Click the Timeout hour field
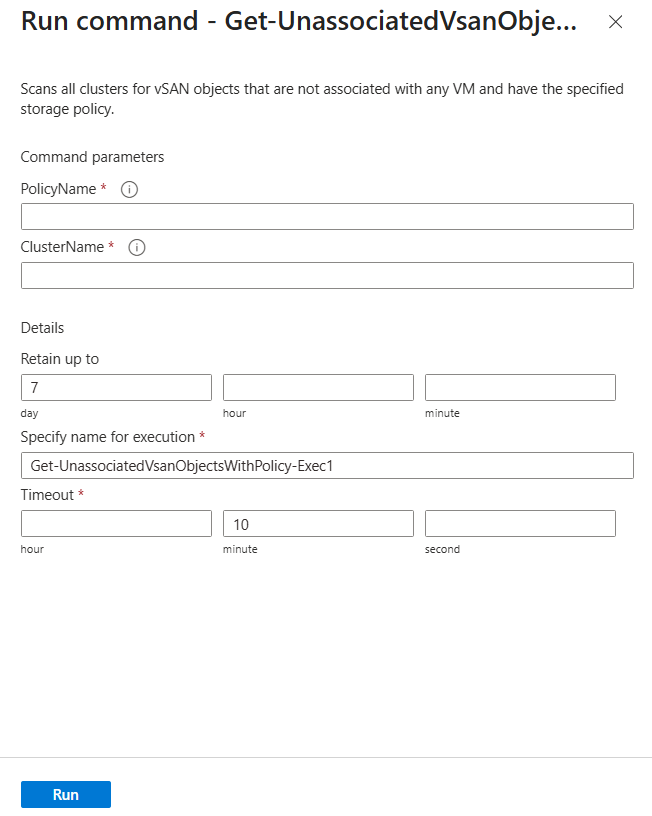 116,524
